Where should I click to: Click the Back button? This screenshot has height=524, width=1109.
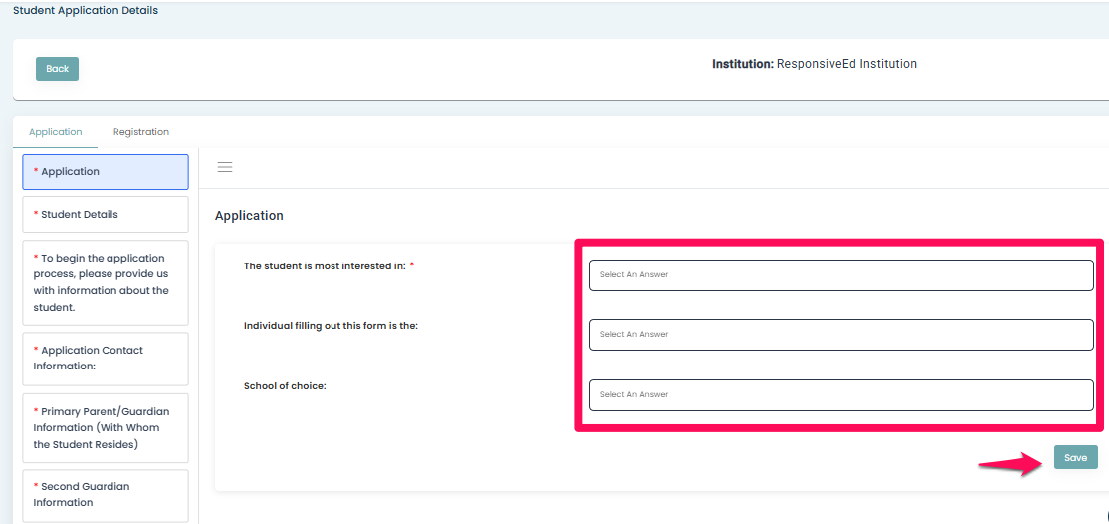[57, 69]
